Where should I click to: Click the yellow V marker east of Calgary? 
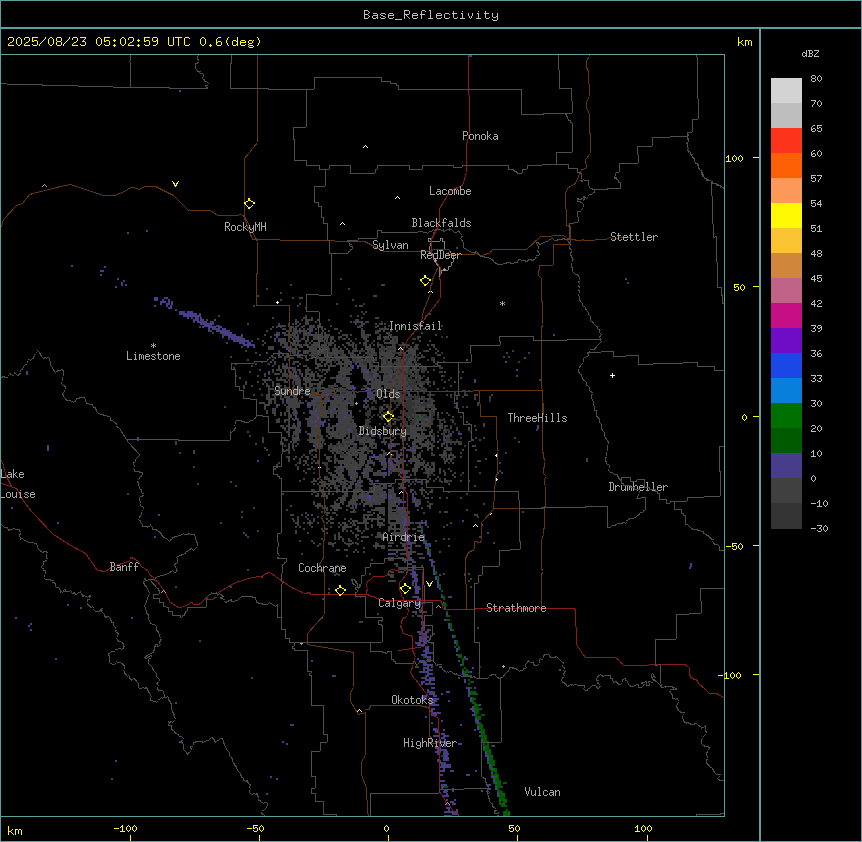429,584
